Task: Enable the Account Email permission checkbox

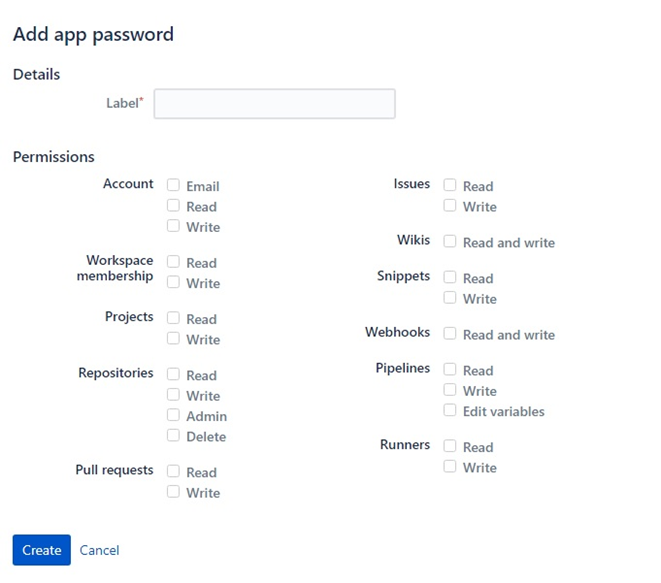Action: coord(174,185)
